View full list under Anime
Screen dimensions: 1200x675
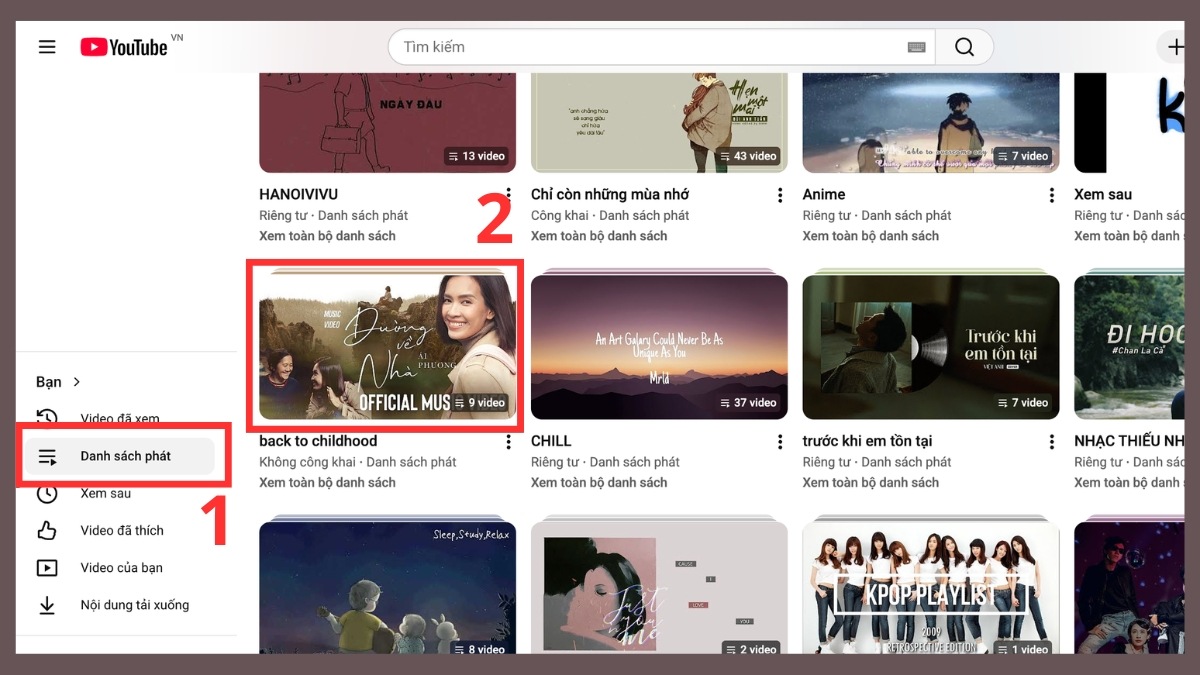871,236
